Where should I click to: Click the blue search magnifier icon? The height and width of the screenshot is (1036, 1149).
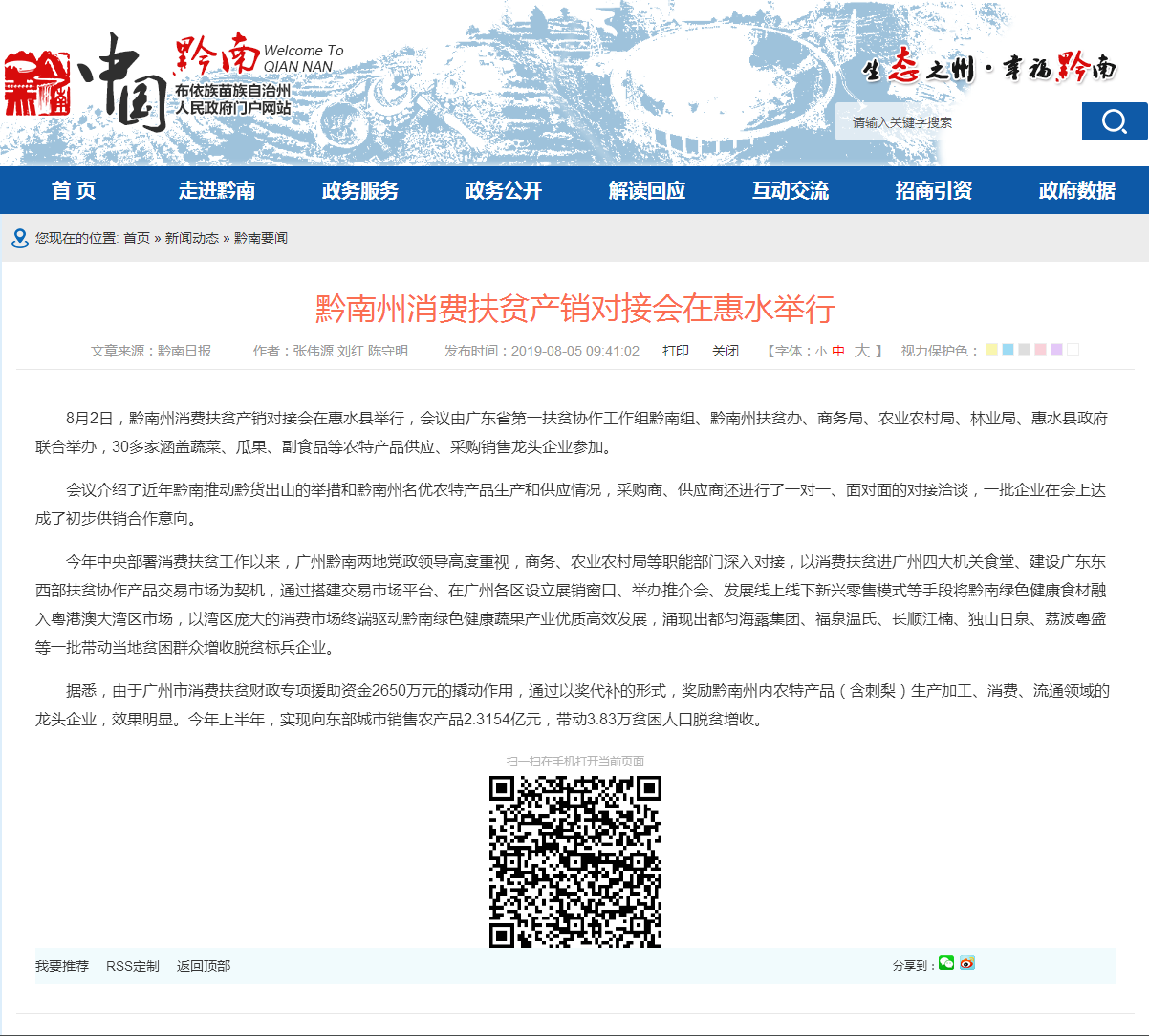[1114, 121]
